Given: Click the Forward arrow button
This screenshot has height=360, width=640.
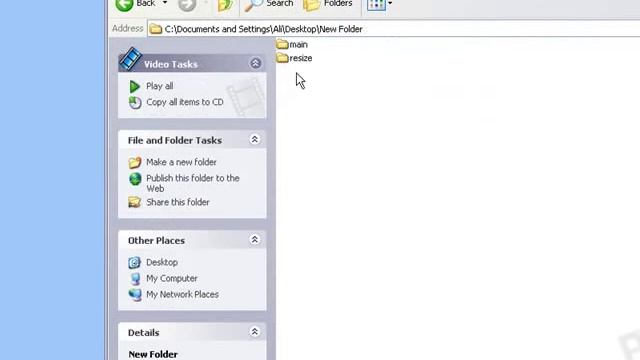Looking at the screenshot, I should pyautogui.click(x=187, y=5).
